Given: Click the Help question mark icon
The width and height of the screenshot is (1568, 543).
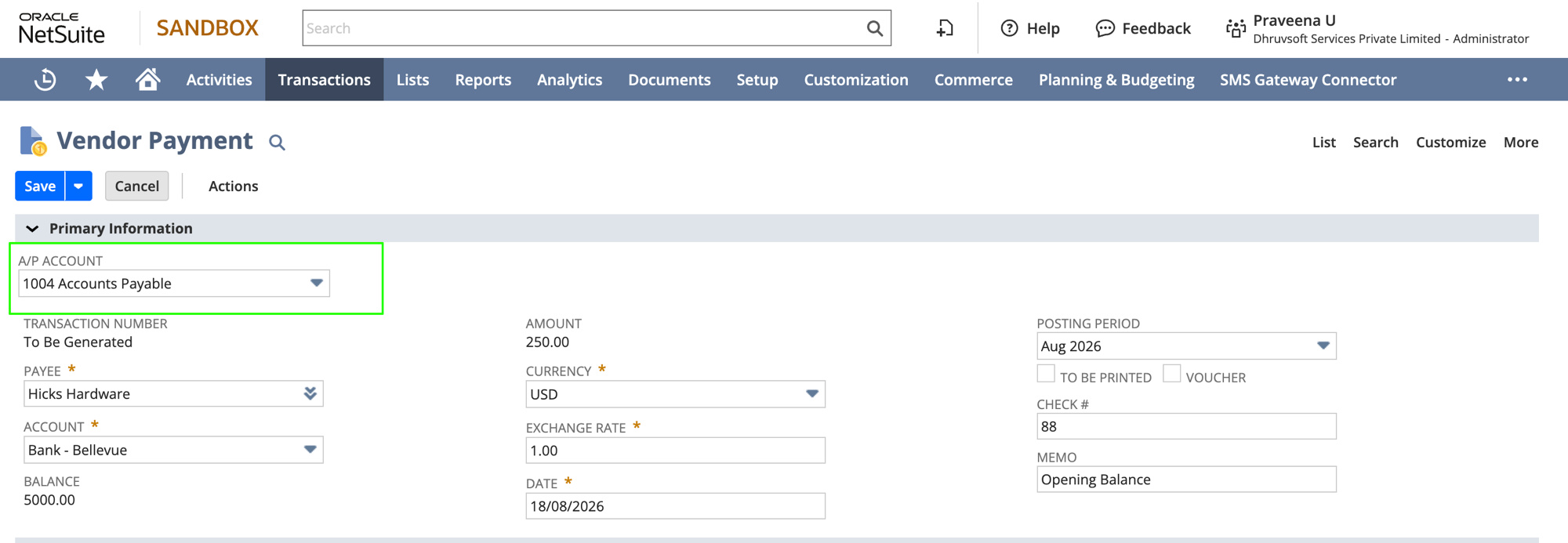Looking at the screenshot, I should 1009,28.
